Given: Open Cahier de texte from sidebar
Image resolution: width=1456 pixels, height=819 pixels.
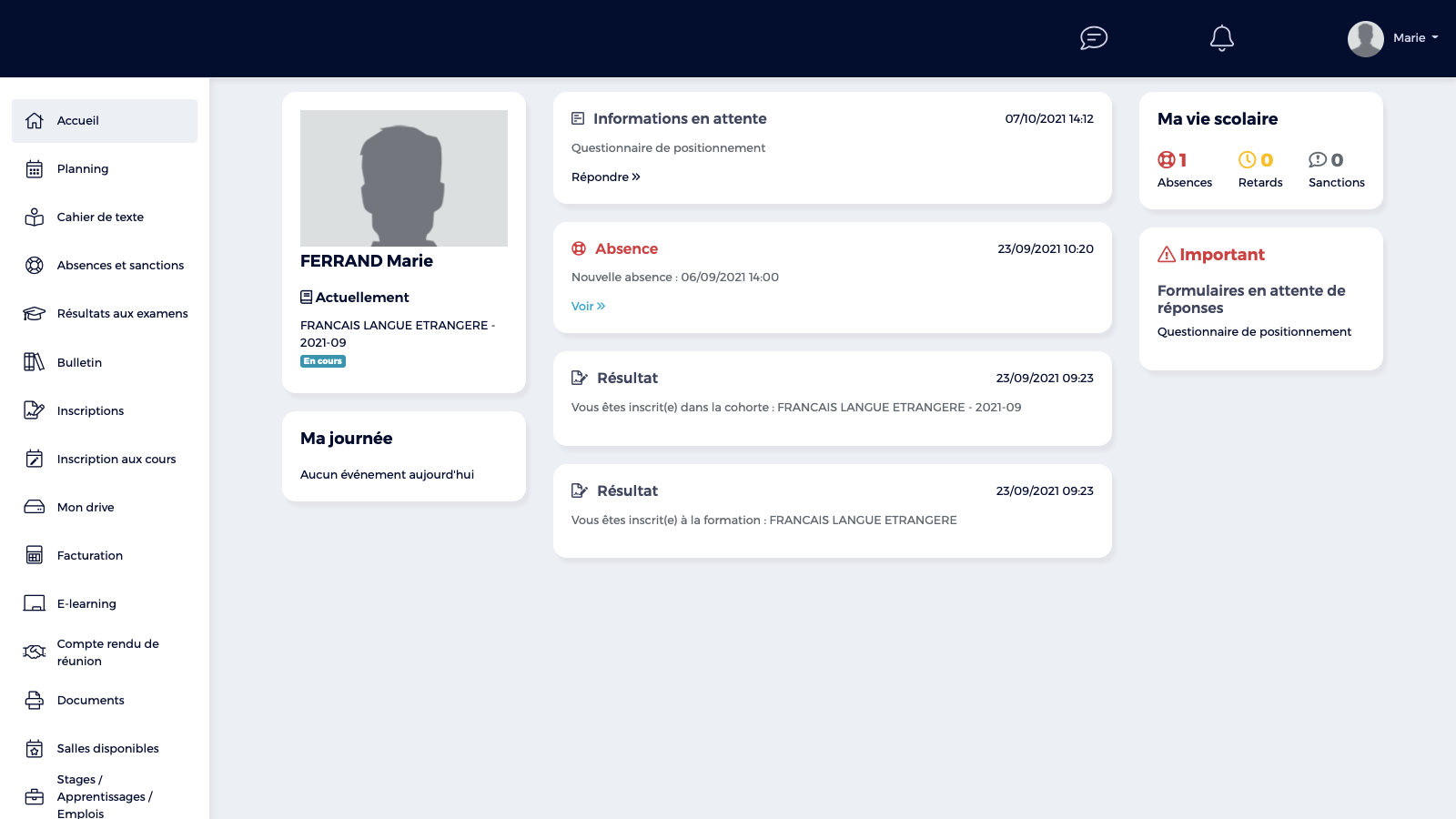Looking at the screenshot, I should (100, 217).
